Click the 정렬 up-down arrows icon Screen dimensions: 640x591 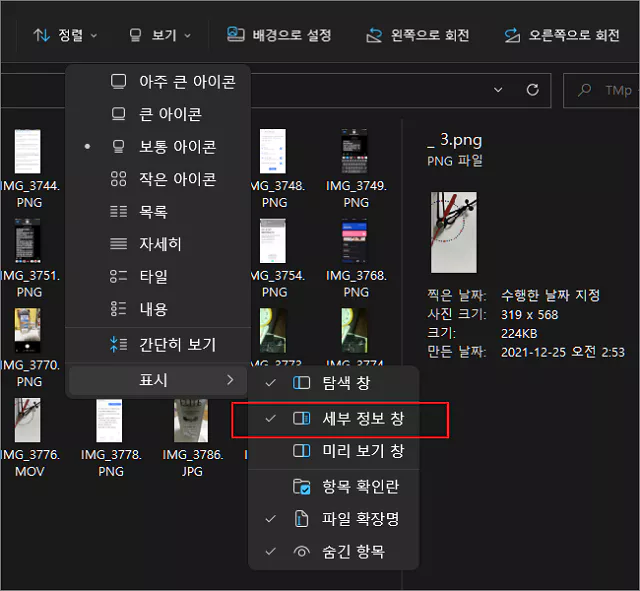41,35
